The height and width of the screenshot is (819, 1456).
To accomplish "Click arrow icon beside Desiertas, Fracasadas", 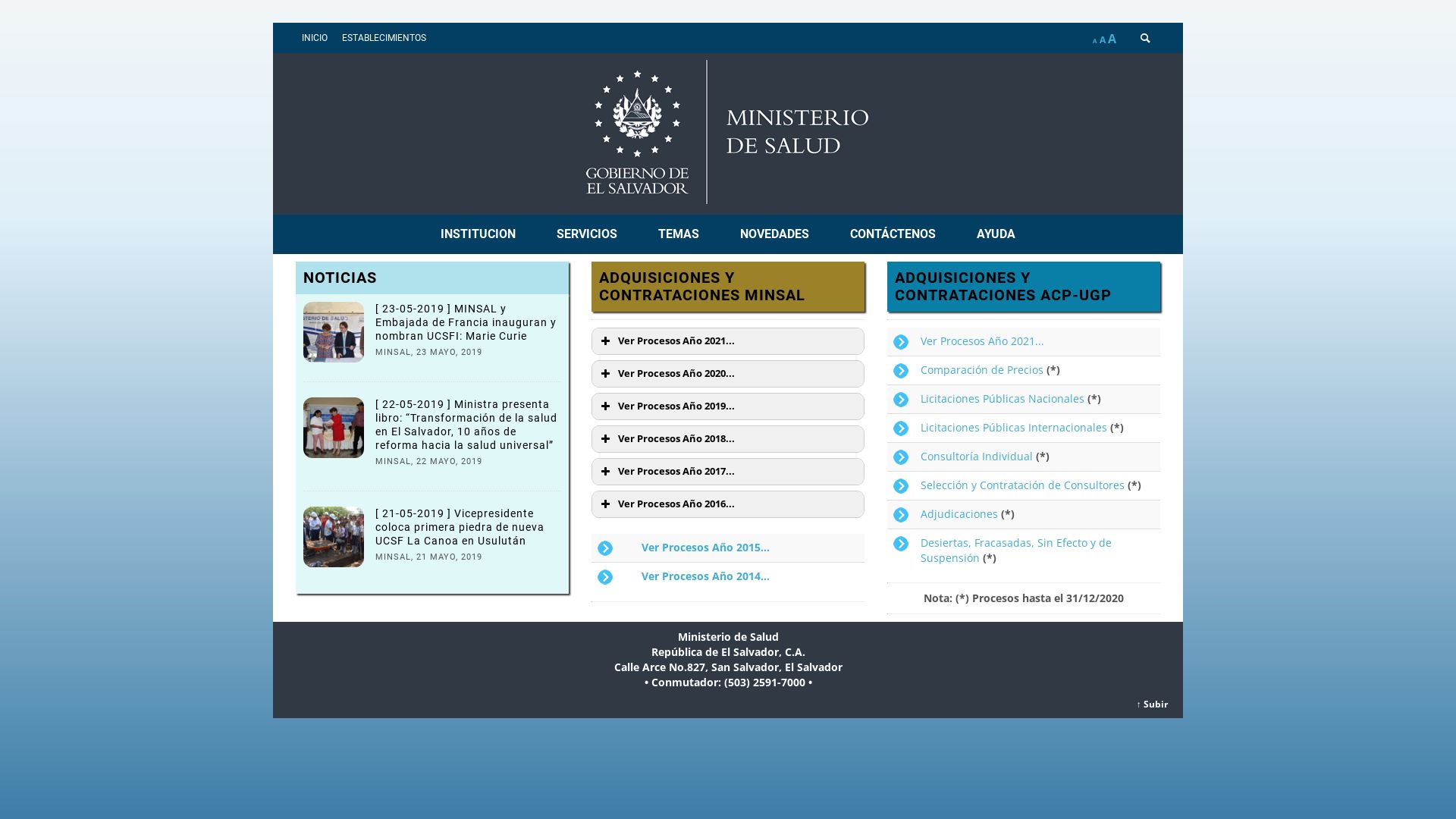I will [901, 544].
